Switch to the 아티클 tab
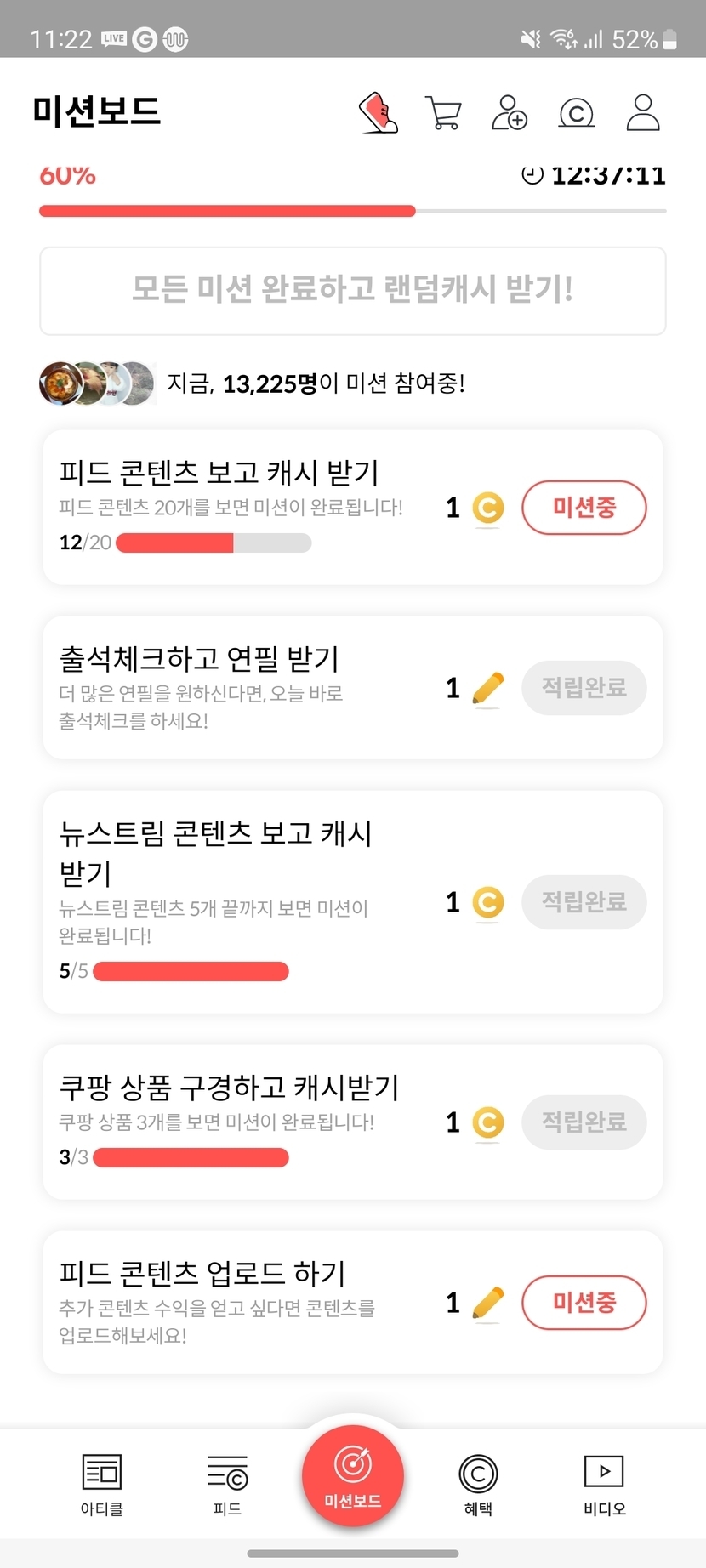Image resolution: width=706 pixels, height=1568 pixels. (x=102, y=1484)
